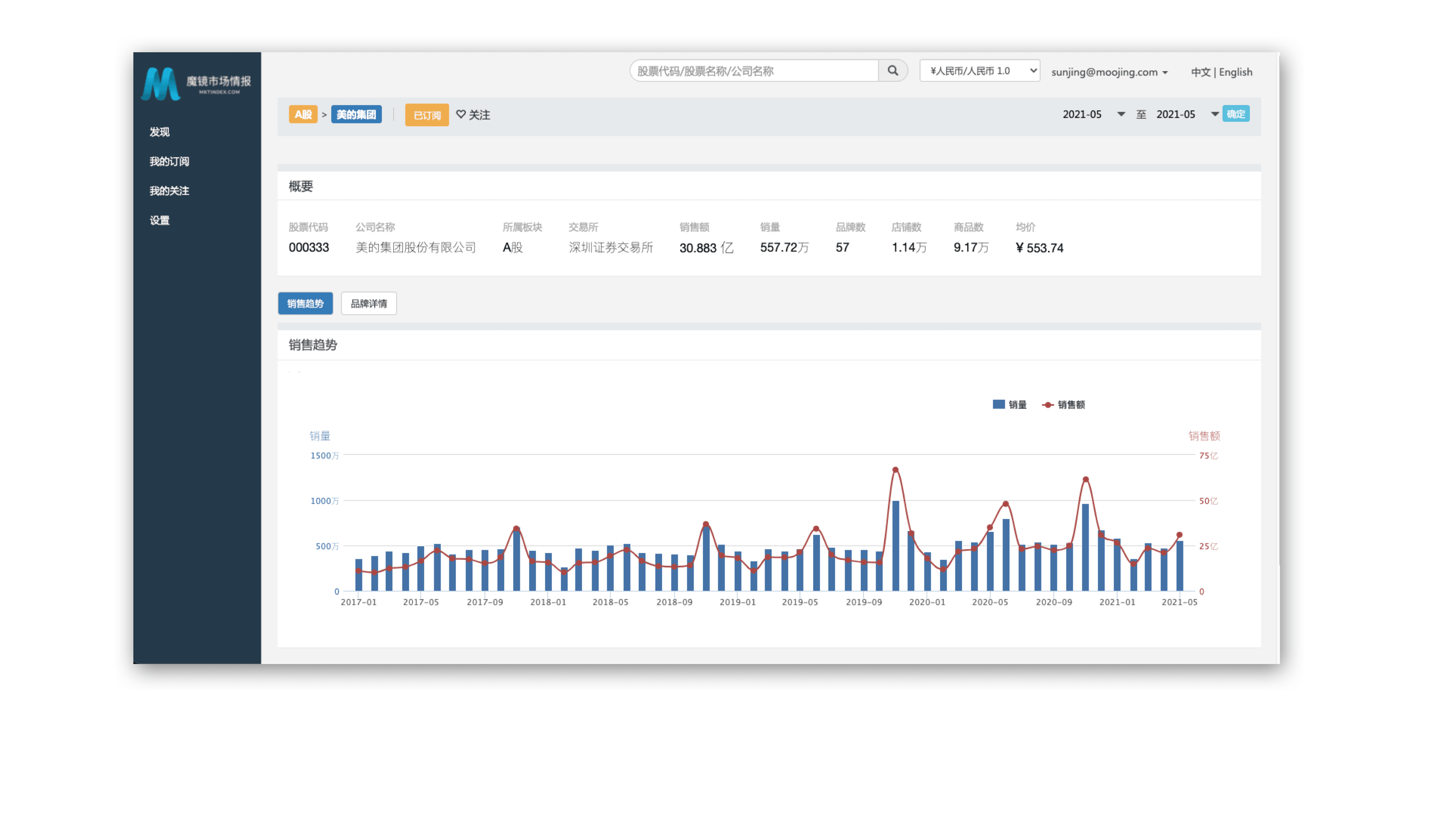Open sunjing@moojing.com account menu

(x=1109, y=72)
